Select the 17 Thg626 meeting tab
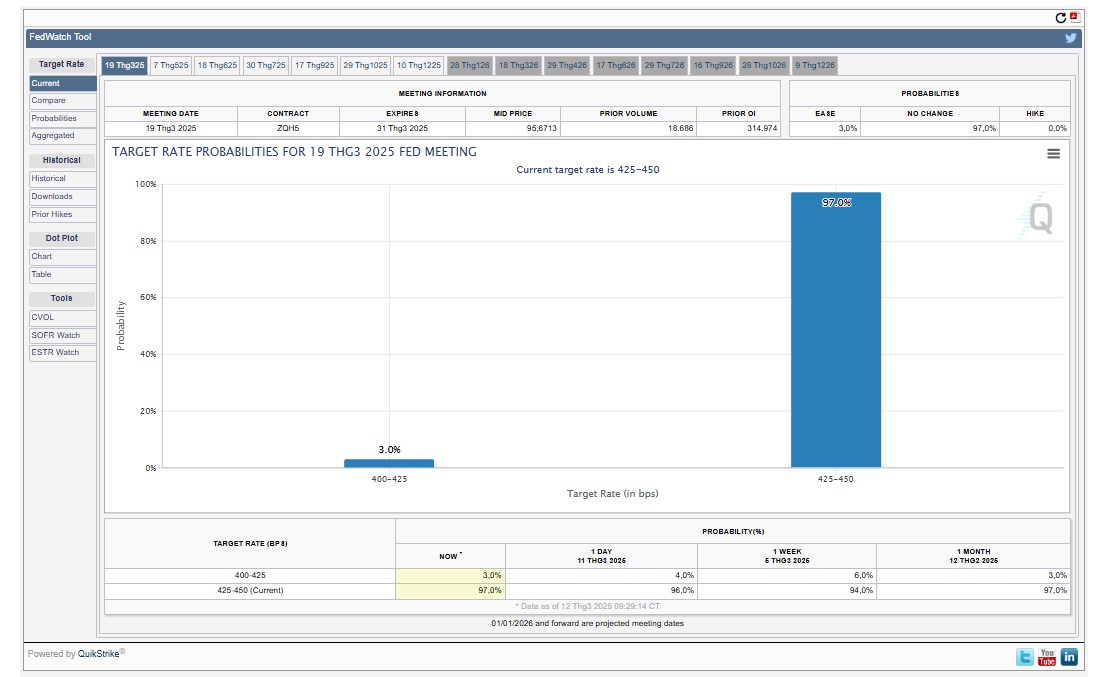This screenshot has height=677, width=1104. click(x=616, y=65)
